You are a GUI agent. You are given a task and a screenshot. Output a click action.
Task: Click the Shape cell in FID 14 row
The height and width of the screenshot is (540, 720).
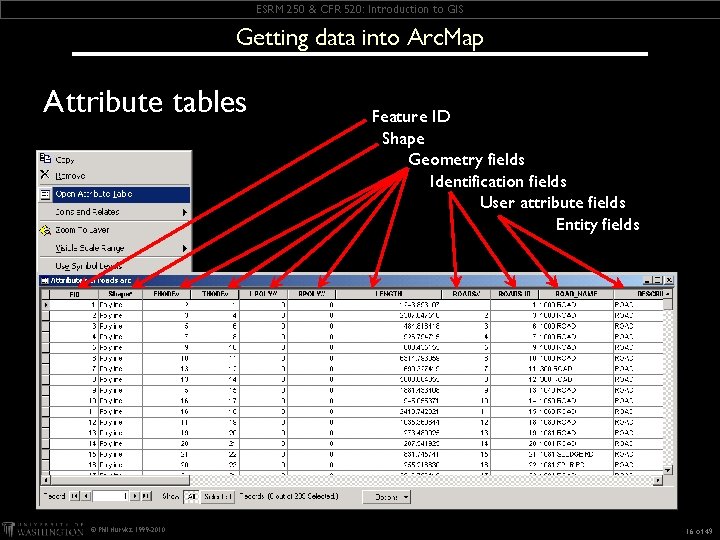pos(120,444)
